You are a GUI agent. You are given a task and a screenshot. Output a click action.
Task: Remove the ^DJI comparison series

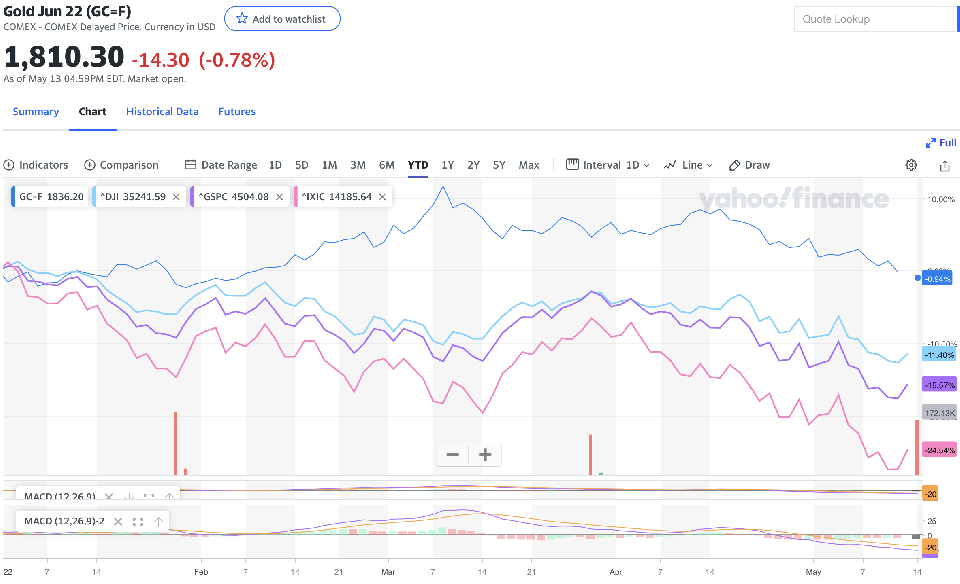click(x=176, y=197)
